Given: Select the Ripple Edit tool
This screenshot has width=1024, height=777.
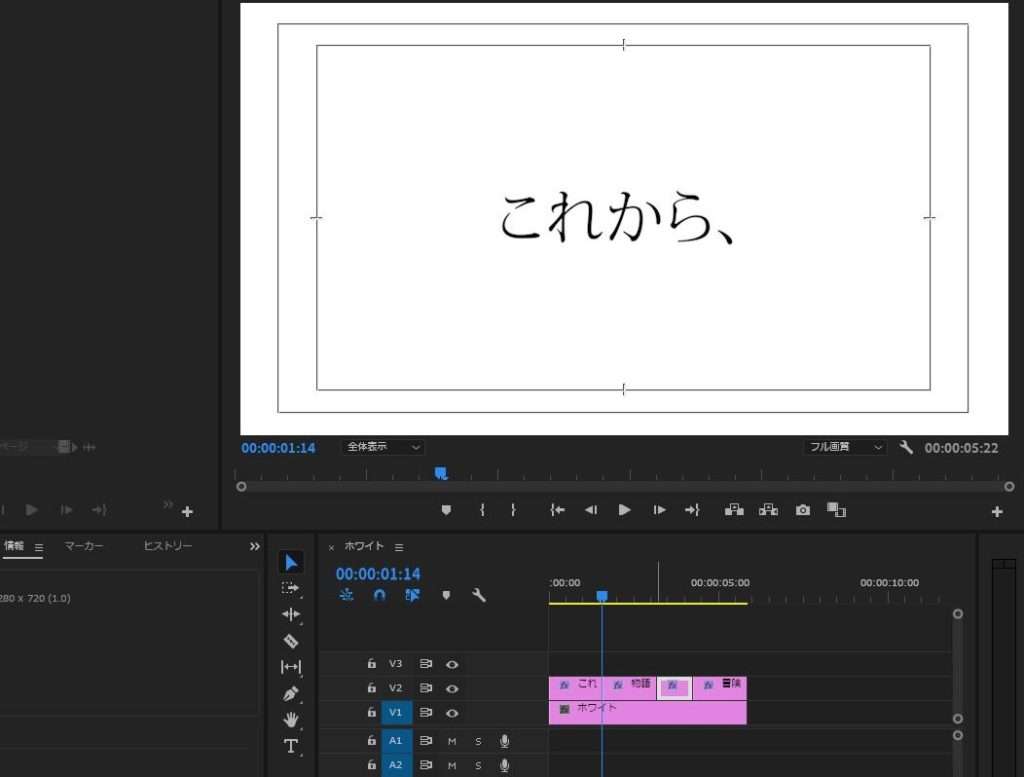Looking at the screenshot, I should point(291,614).
